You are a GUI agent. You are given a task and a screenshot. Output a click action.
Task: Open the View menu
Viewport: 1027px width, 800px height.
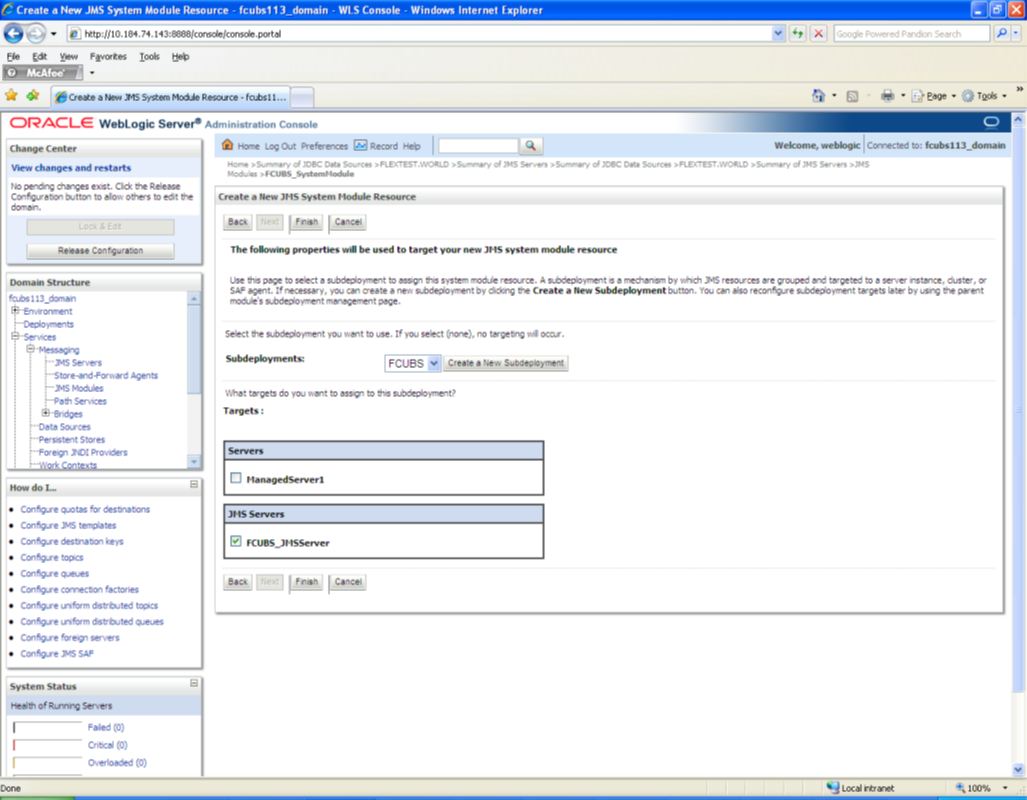point(68,56)
